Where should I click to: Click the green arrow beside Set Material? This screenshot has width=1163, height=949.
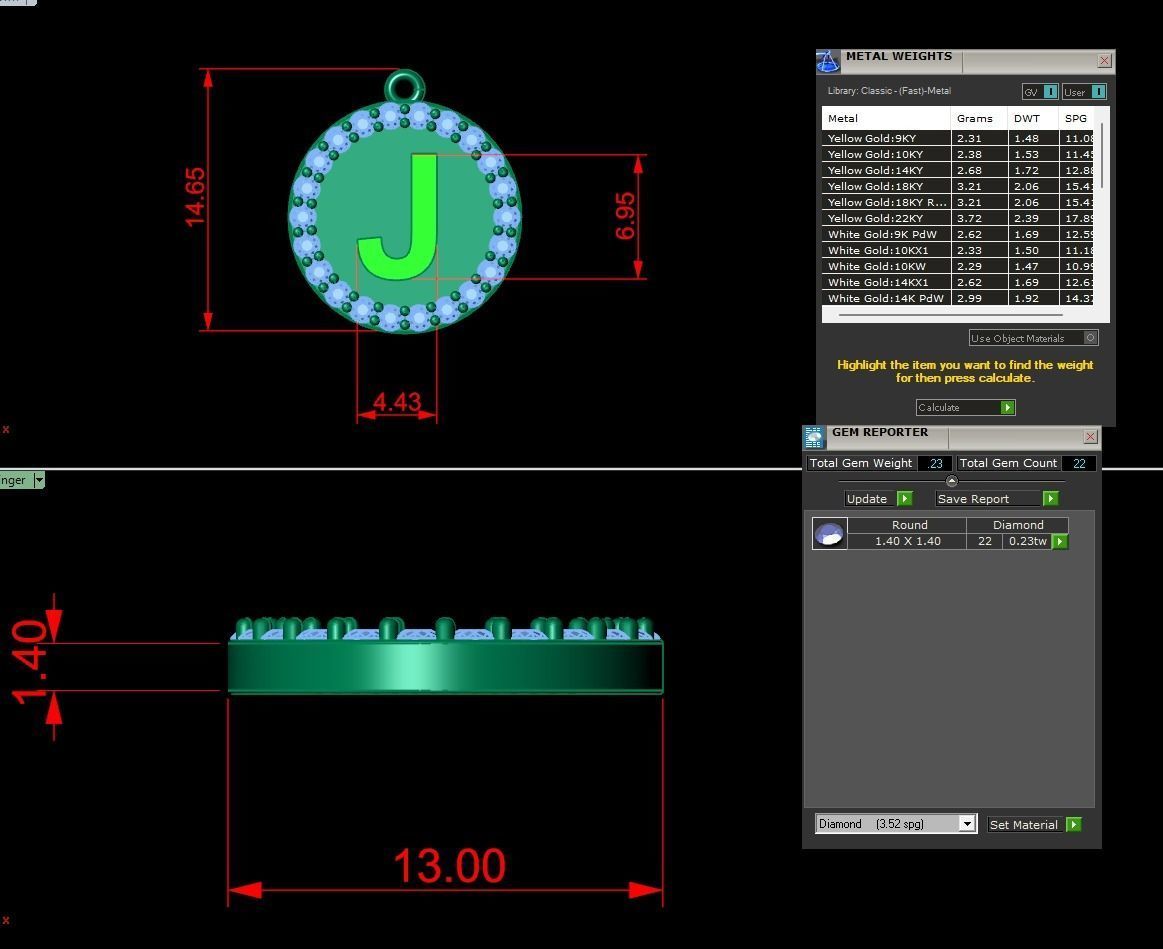(1073, 824)
